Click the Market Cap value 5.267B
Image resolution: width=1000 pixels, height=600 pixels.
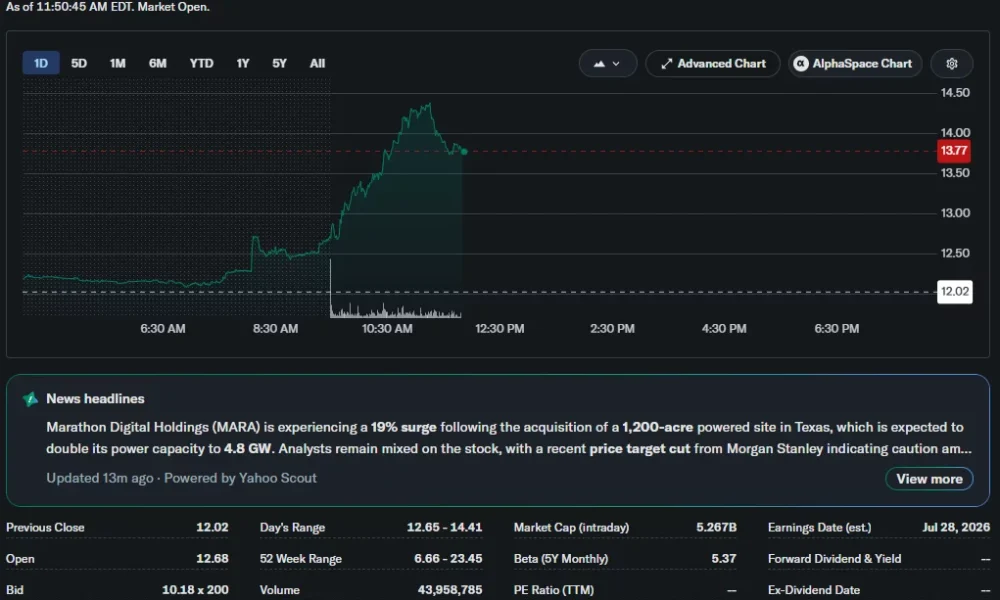pyautogui.click(x=716, y=527)
